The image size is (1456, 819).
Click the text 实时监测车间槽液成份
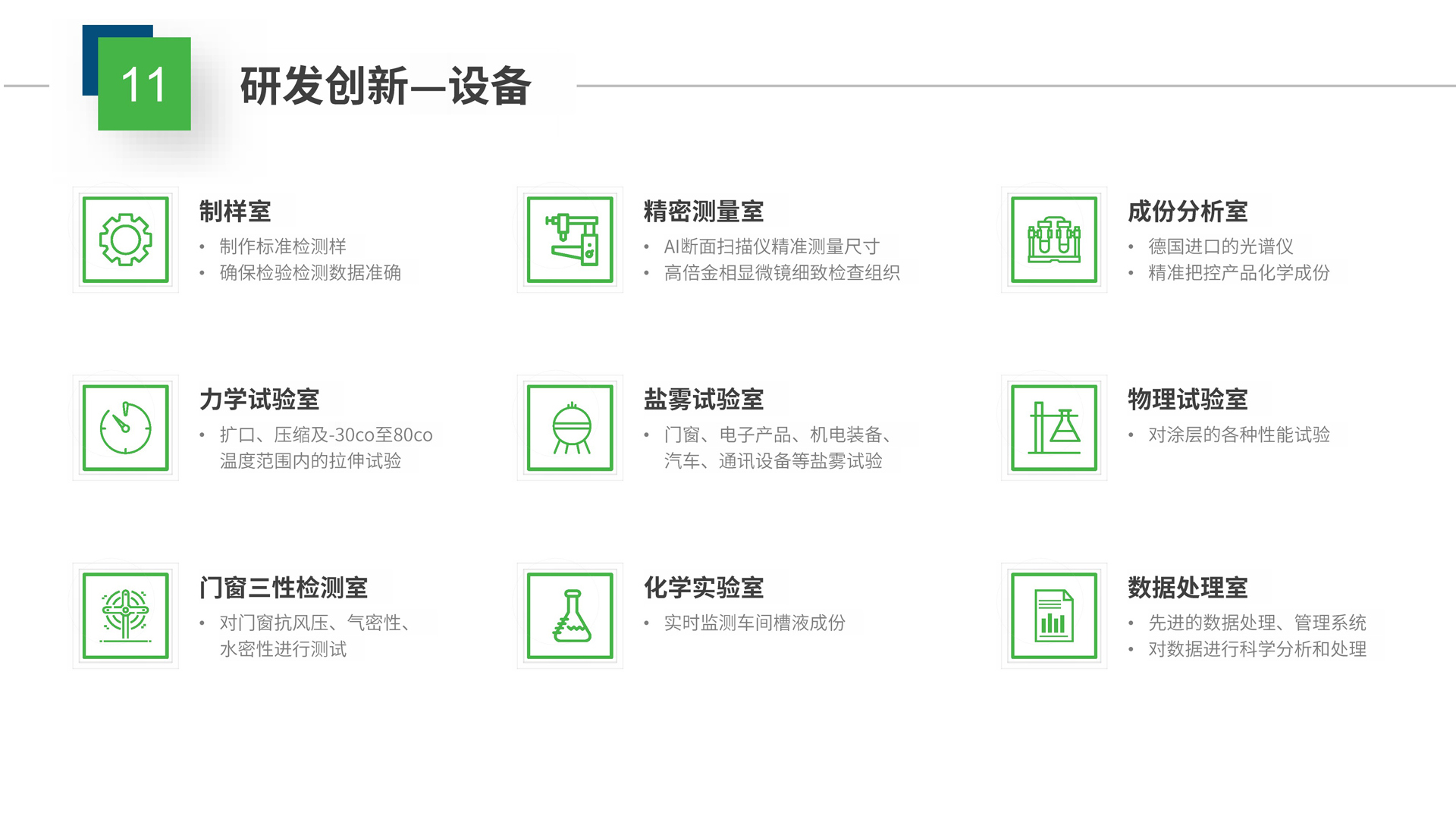tap(754, 623)
